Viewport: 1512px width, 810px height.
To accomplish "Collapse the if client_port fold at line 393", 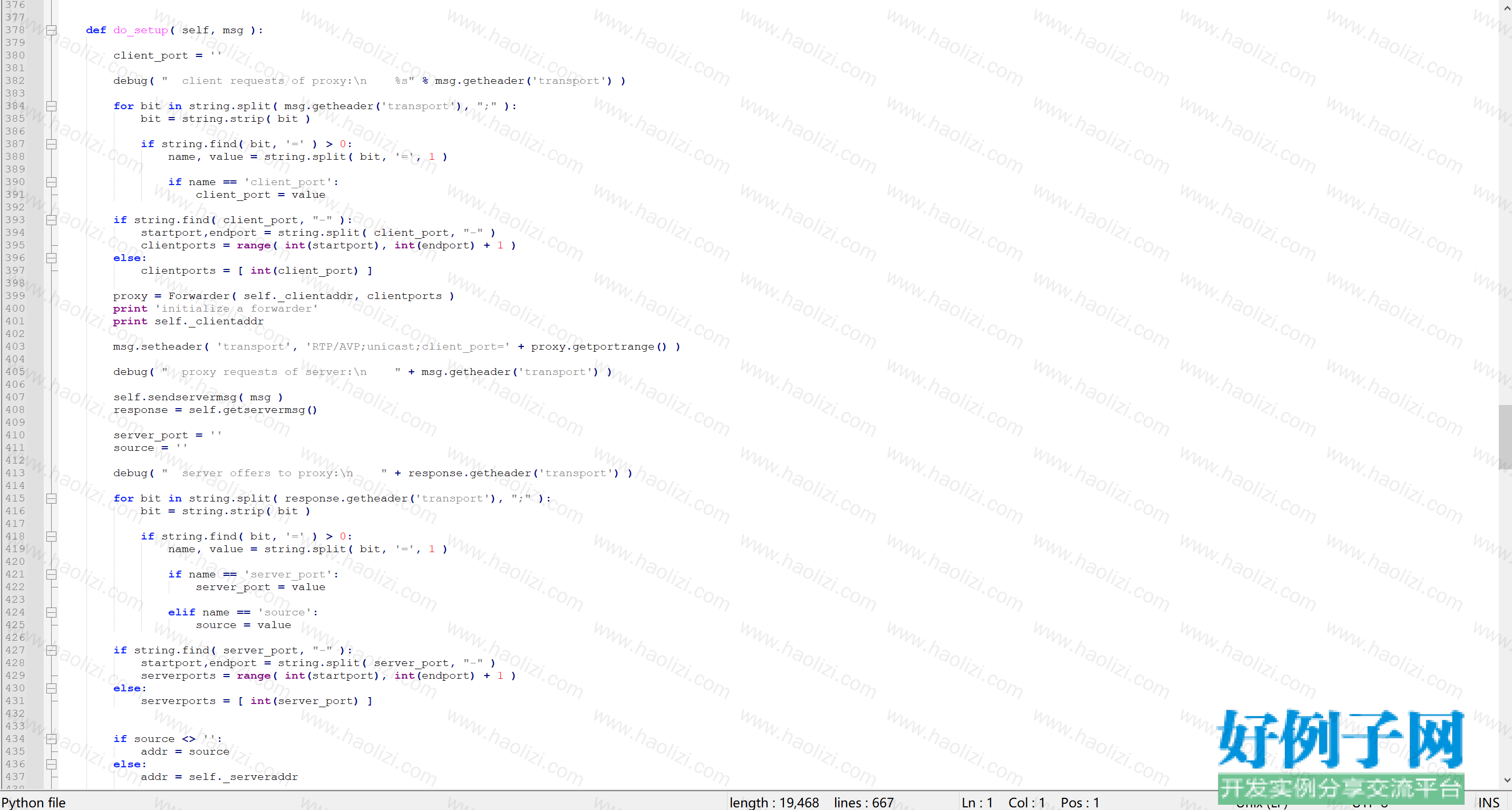I will [52, 220].
